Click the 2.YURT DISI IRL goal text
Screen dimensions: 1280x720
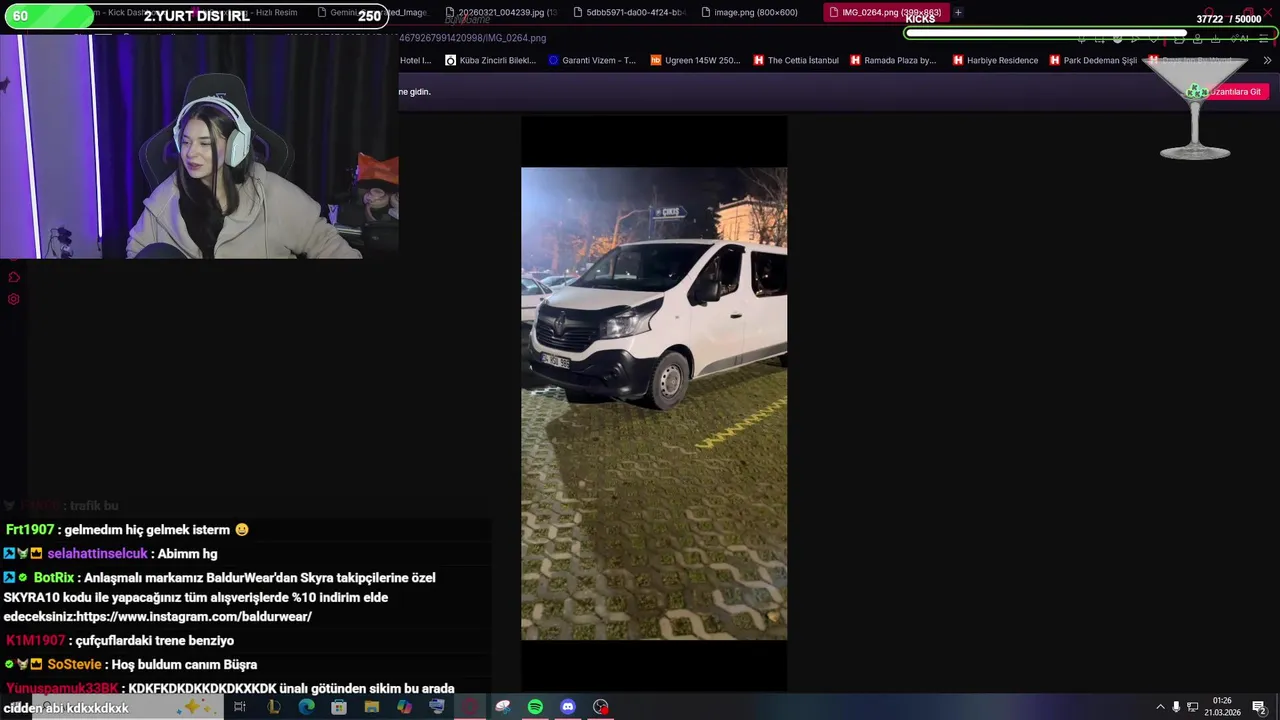pyautogui.click(x=197, y=16)
